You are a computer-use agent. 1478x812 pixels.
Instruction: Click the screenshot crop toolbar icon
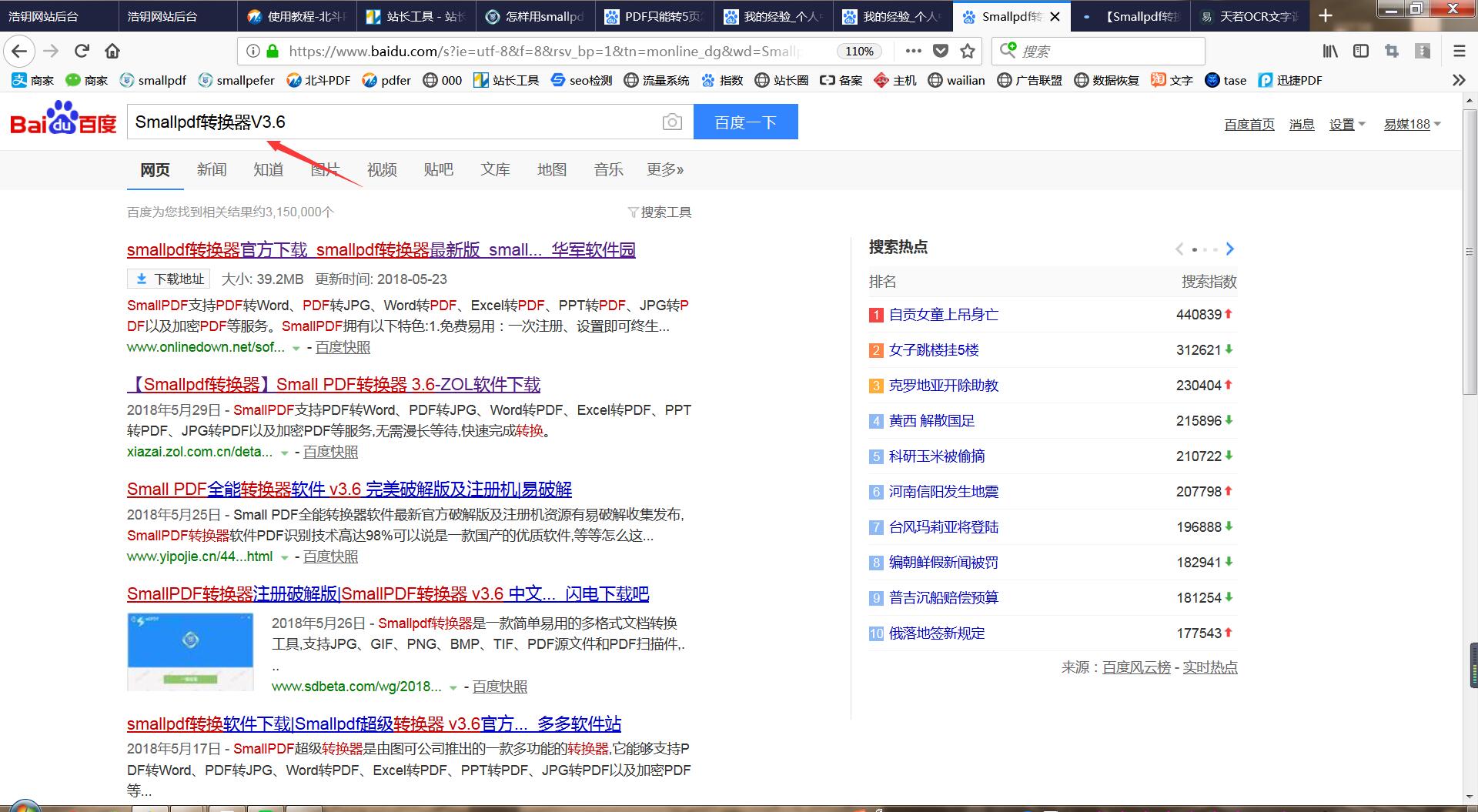tap(1391, 52)
